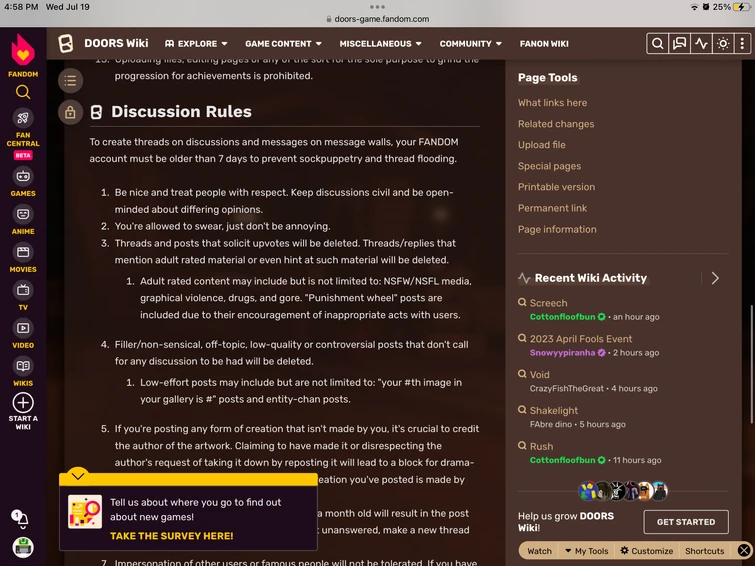Open the FANON WIKI nav link
Viewport: 755px width, 566px height.
coord(544,44)
